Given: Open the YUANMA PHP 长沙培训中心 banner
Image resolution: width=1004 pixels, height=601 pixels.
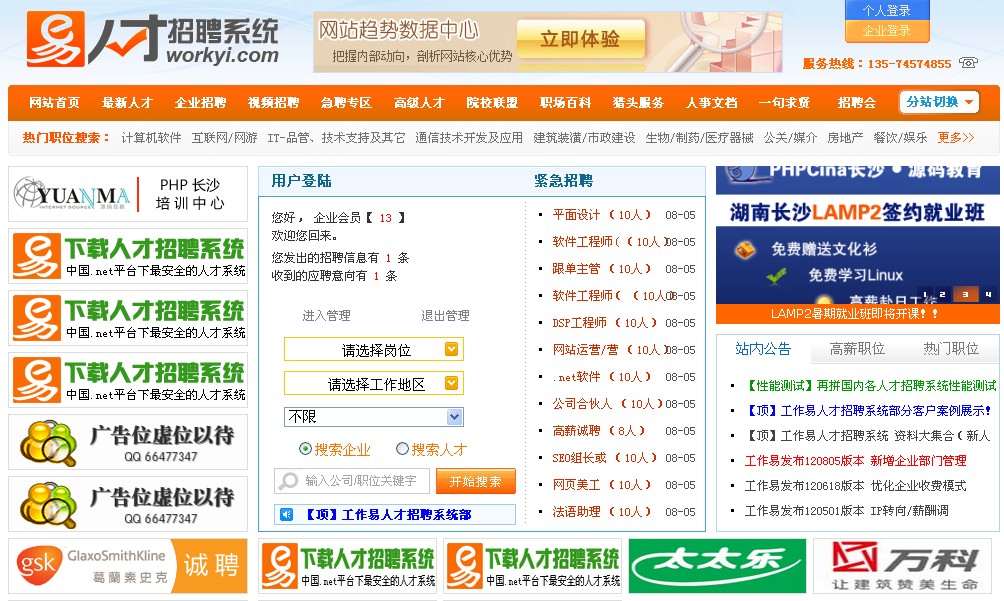Looking at the screenshot, I should [x=128, y=194].
